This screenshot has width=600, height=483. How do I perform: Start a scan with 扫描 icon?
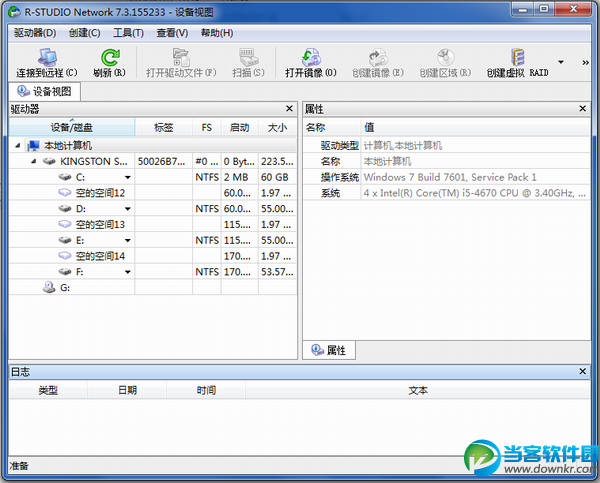coord(248,57)
